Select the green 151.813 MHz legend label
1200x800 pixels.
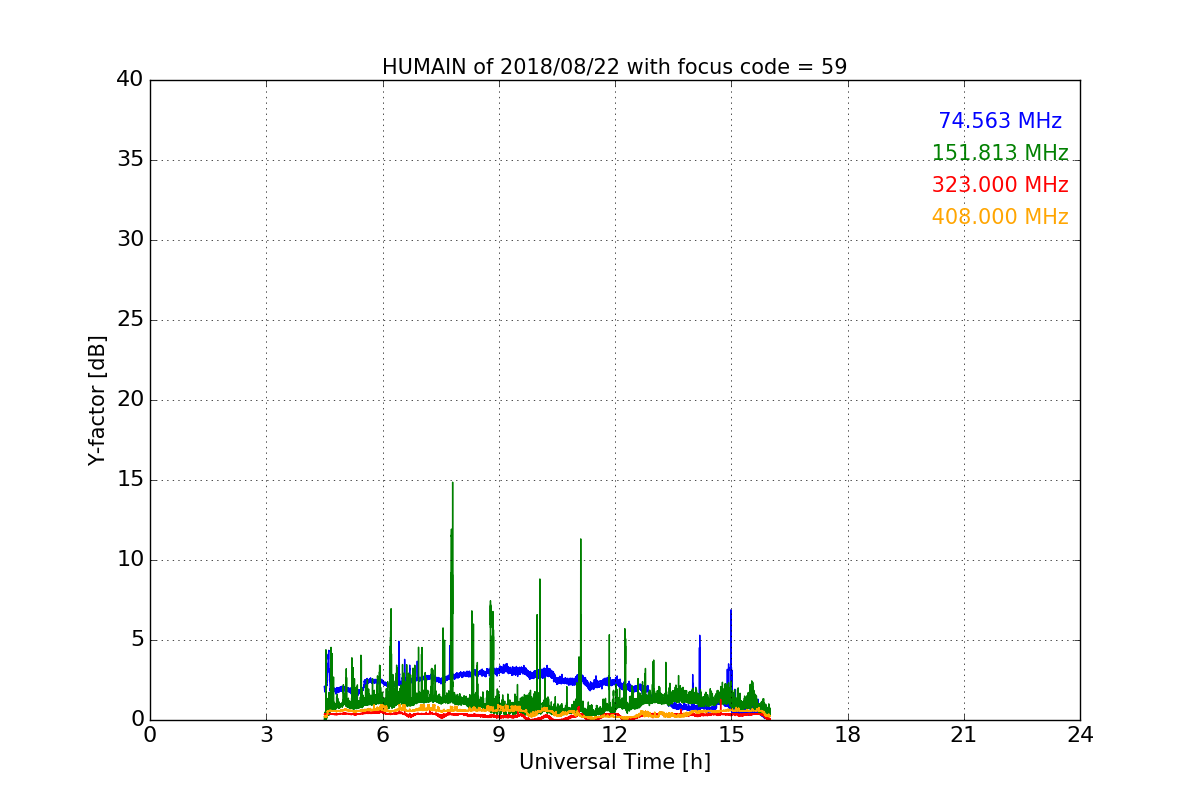1000,153
